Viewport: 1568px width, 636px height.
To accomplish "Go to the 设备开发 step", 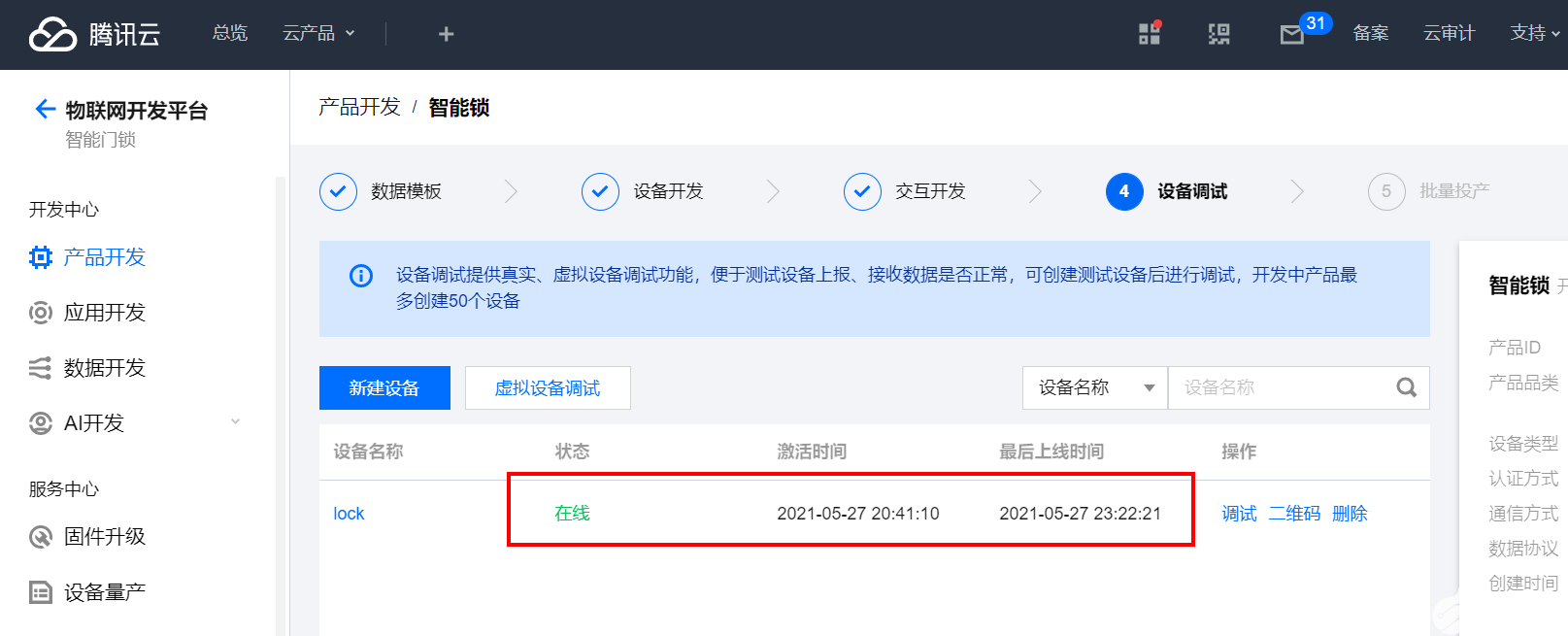I will pyautogui.click(x=668, y=191).
